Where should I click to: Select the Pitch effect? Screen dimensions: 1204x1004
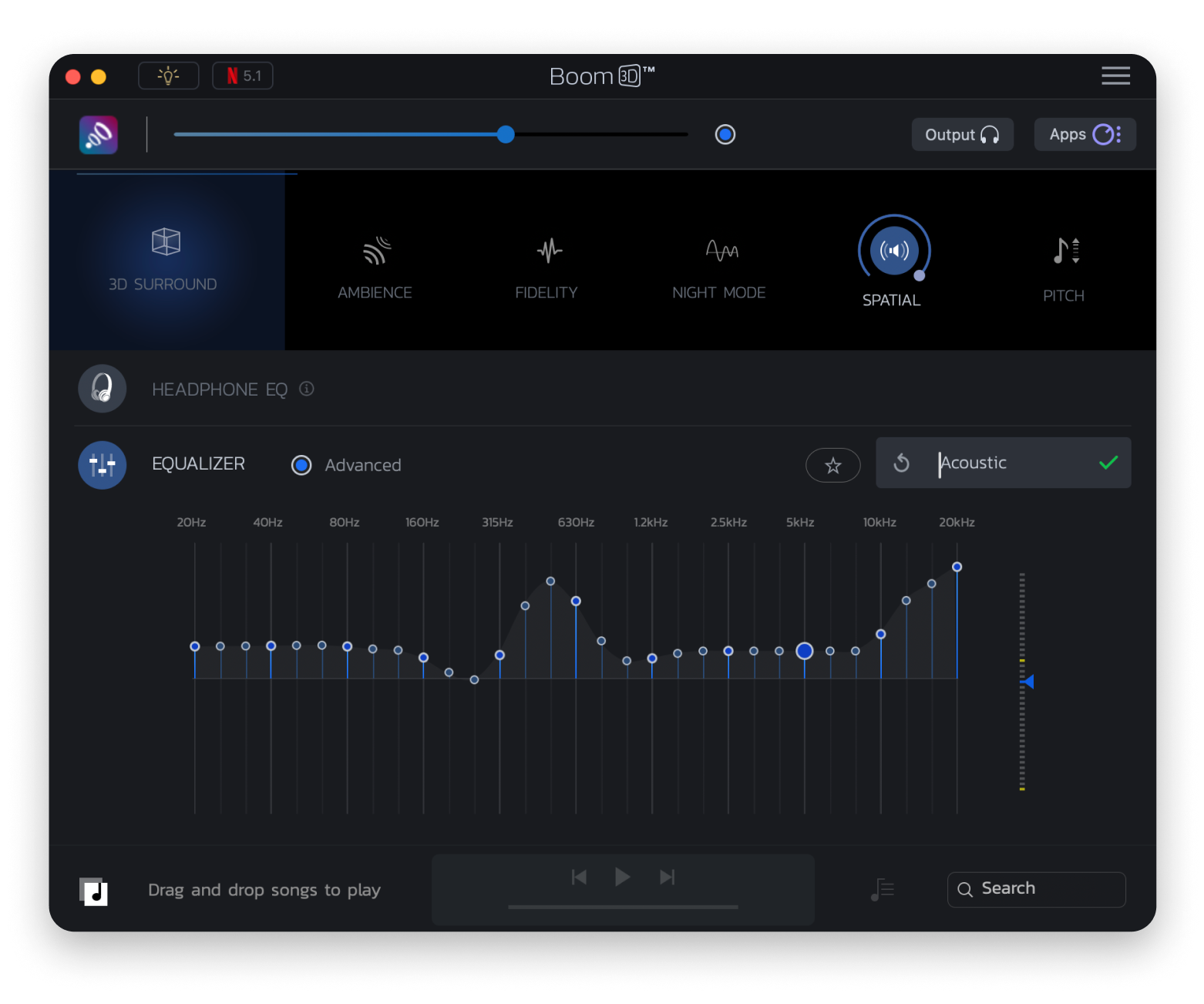click(x=1064, y=268)
